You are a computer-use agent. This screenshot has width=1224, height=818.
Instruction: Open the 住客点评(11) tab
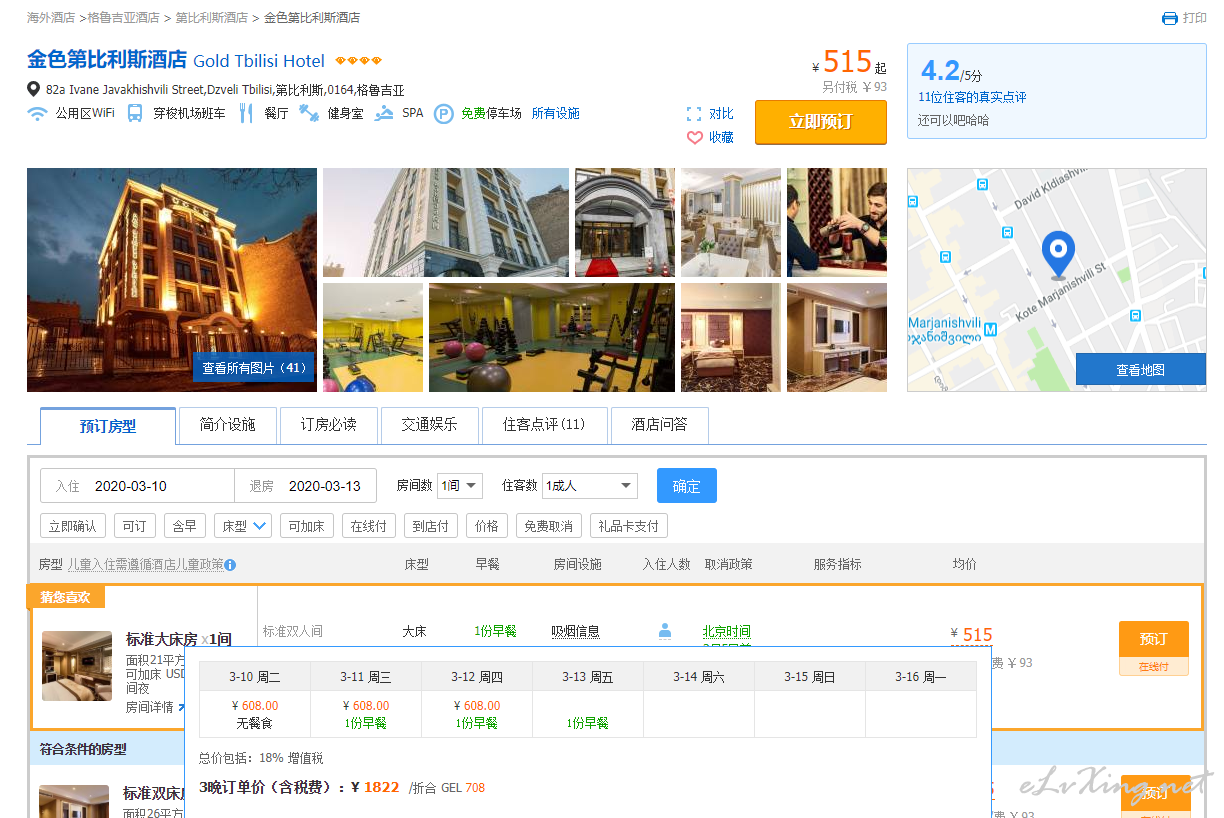point(545,425)
